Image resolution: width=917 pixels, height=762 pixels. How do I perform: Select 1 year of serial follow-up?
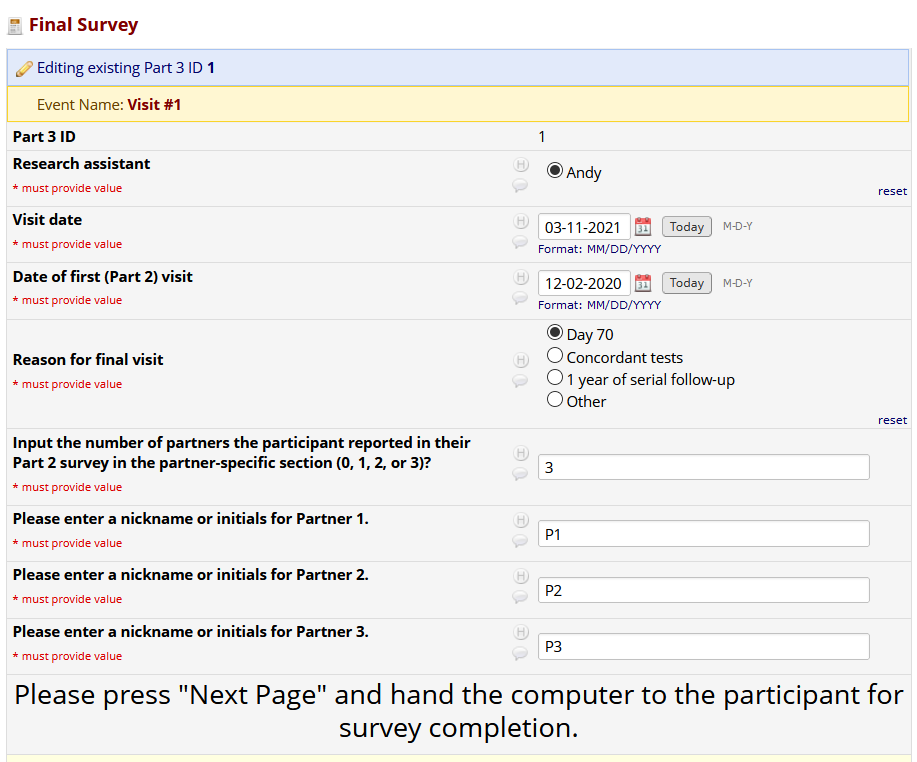[x=555, y=378]
